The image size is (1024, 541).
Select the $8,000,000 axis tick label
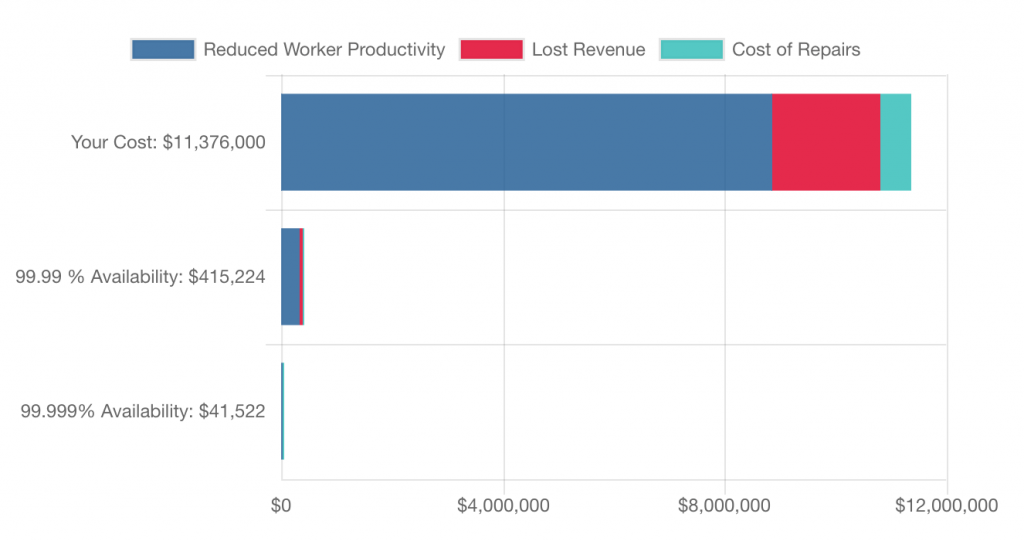[725, 506]
